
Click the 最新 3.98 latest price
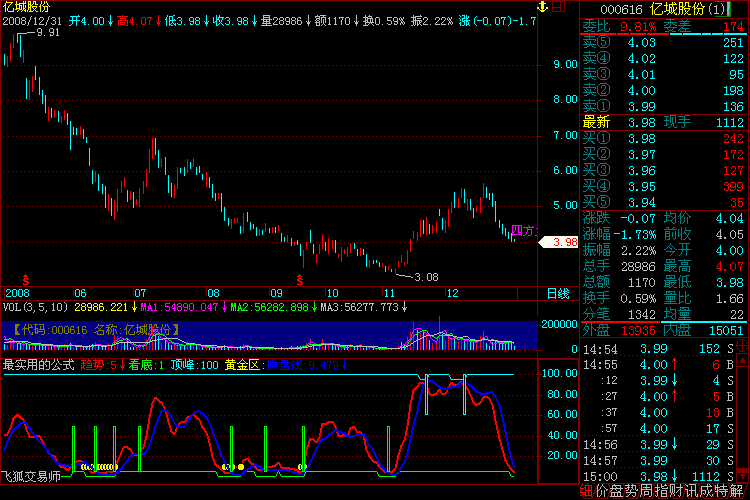pyautogui.click(x=641, y=122)
